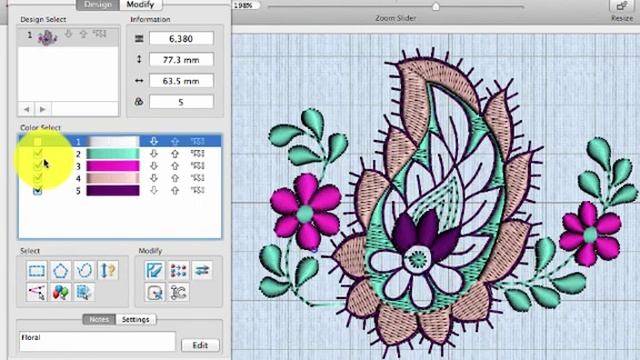Click the Zoom Slider handle
Image resolution: width=640 pixels, height=360 pixels.
click(x=436, y=6)
